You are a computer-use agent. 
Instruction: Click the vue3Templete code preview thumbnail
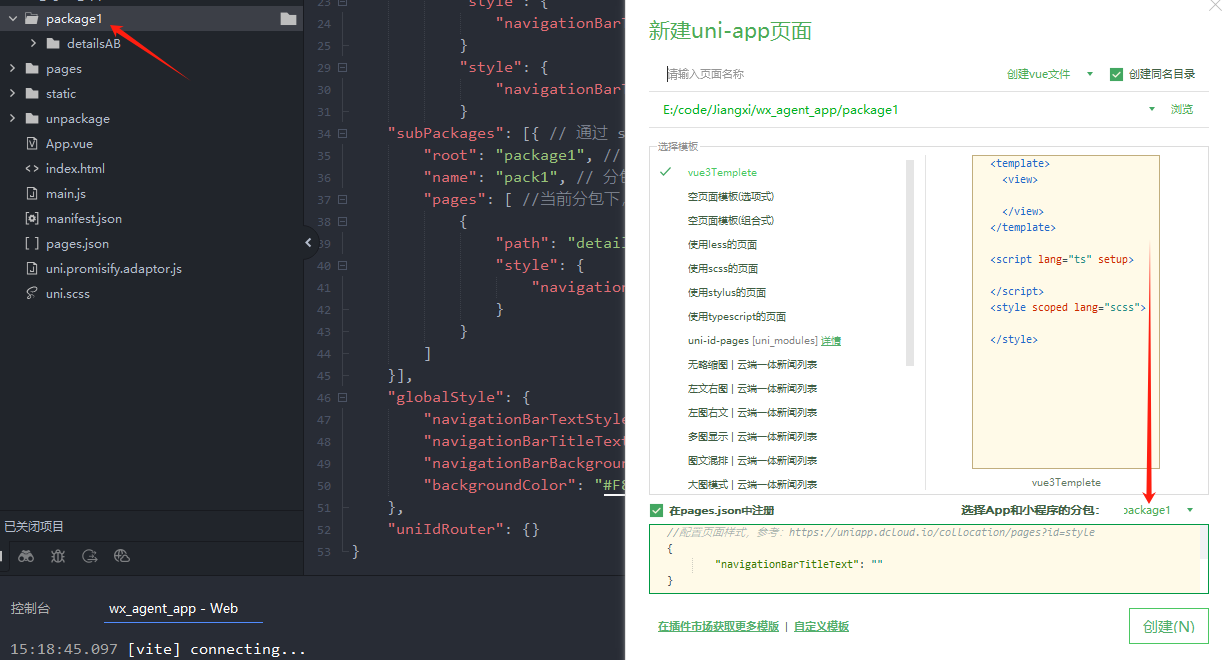tap(1065, 312)
